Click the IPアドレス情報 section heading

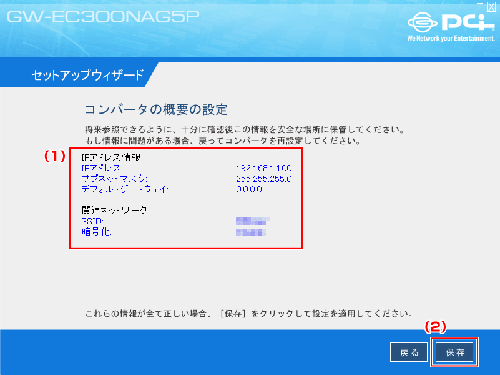(111, 157)
